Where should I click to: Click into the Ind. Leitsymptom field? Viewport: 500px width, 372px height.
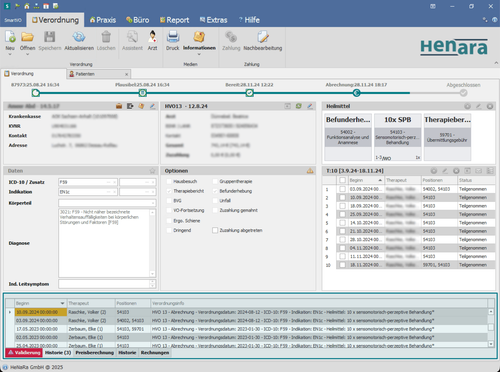(x=104, y=284)
